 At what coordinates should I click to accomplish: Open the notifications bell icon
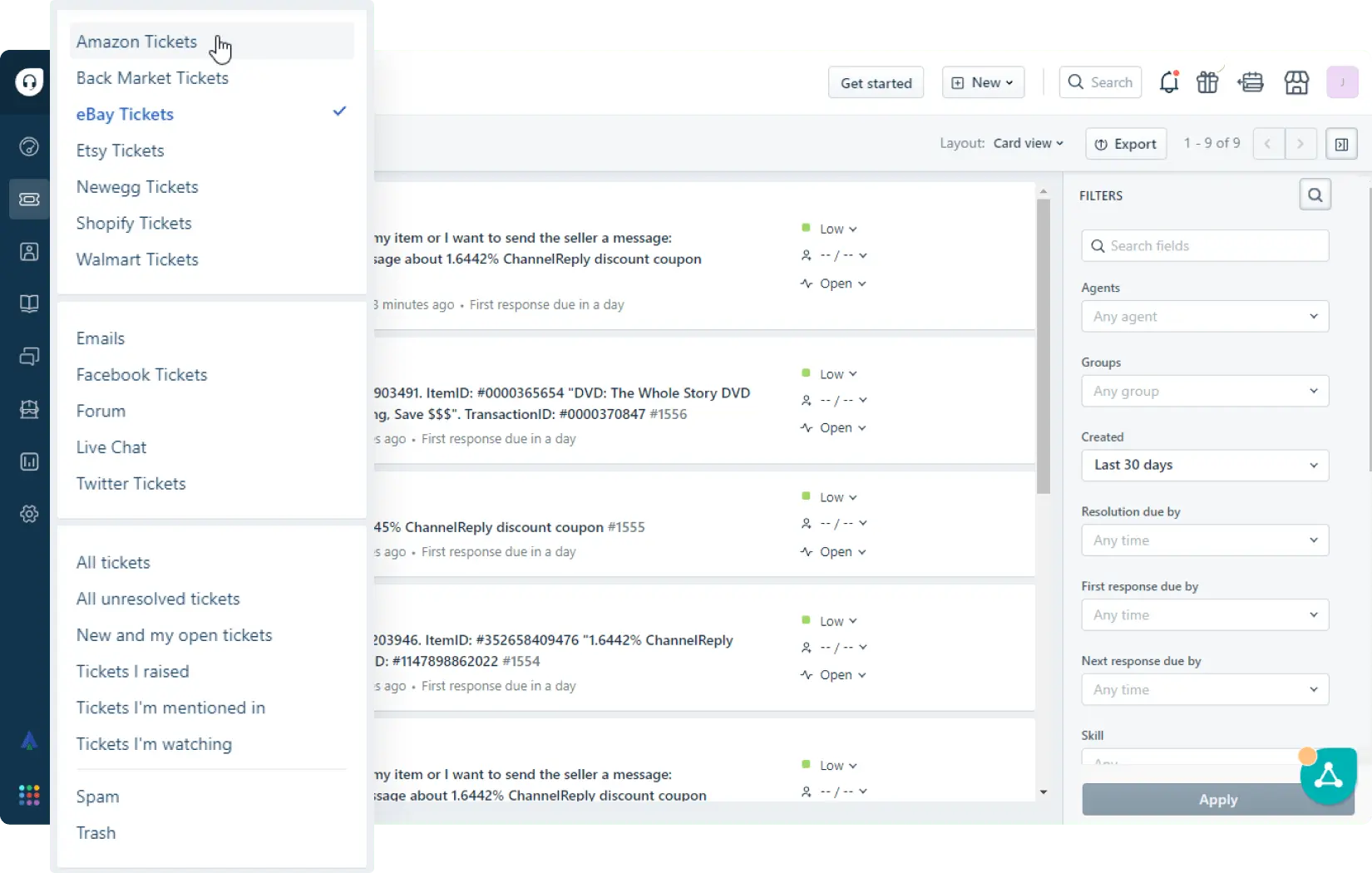pos(1168,82)
